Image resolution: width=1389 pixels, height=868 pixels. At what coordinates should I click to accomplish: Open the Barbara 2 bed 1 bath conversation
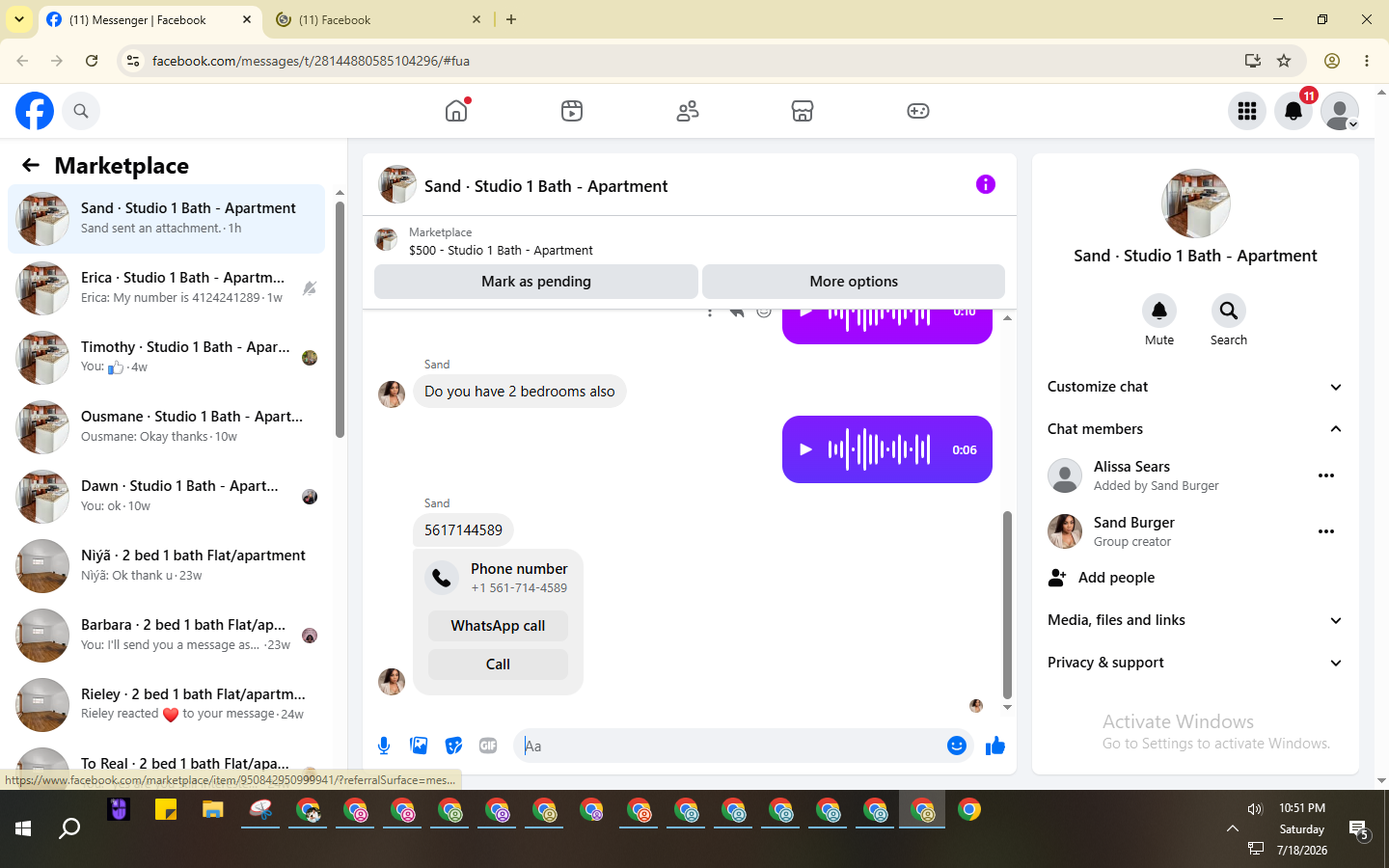coord(166,636)
